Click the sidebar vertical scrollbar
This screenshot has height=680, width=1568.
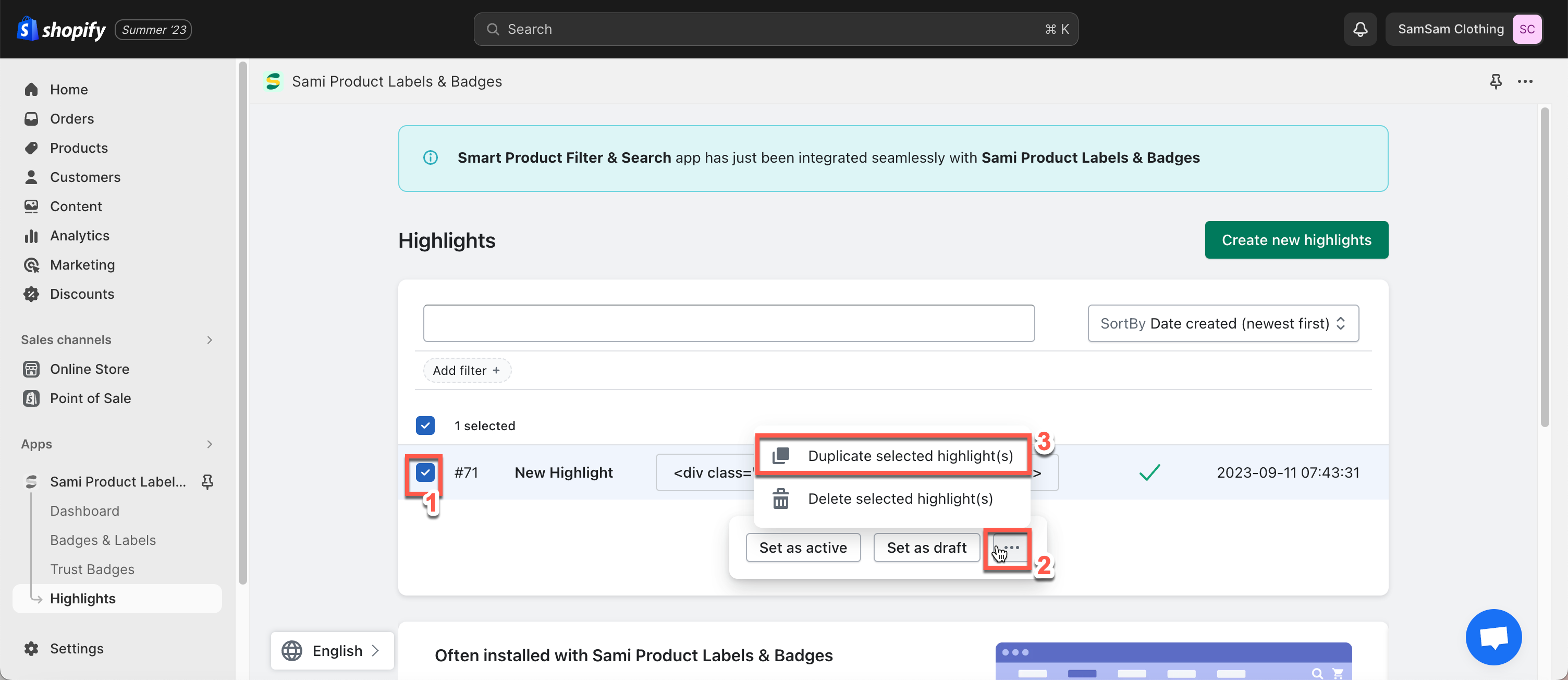tap(243, 323)
